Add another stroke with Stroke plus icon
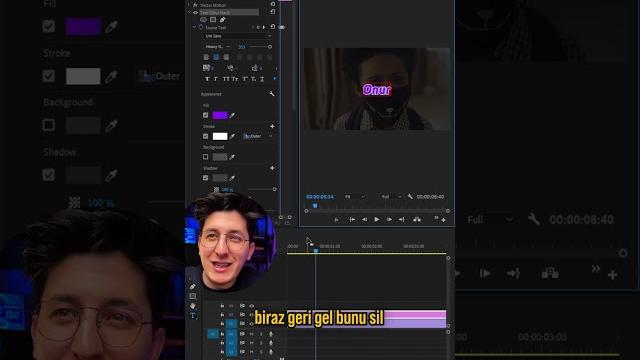Image resolution: width=640 pixels, height=360 pixels. click(272, 127)
